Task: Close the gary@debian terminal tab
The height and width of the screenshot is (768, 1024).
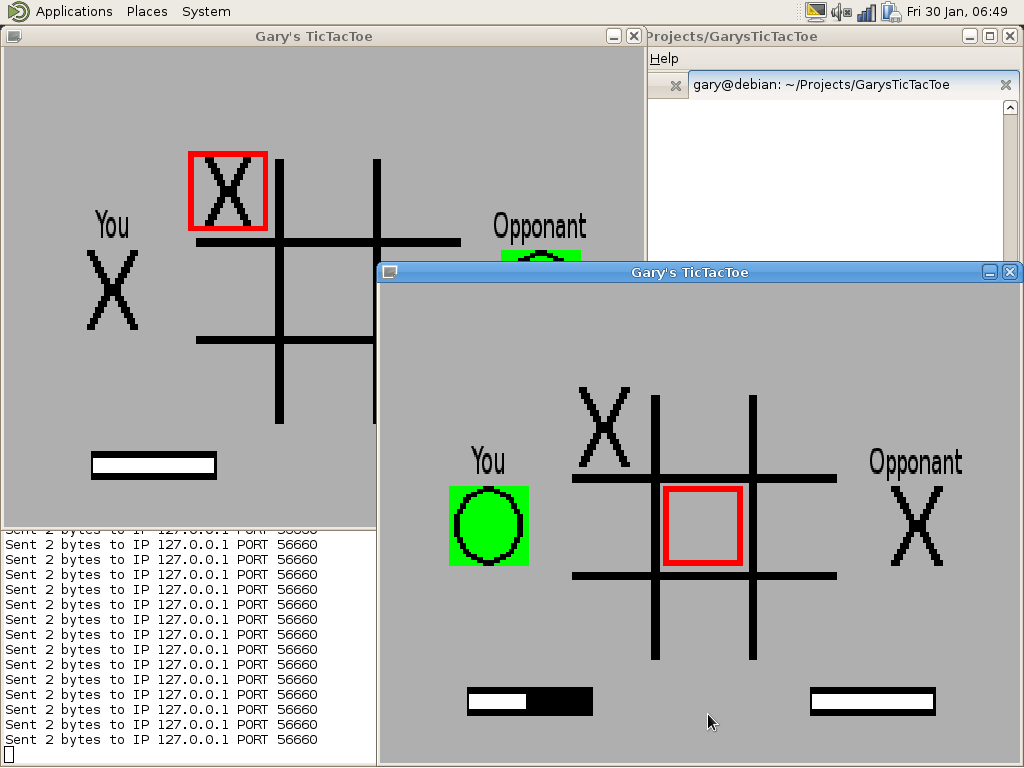Action: [x=1006, y=85]
